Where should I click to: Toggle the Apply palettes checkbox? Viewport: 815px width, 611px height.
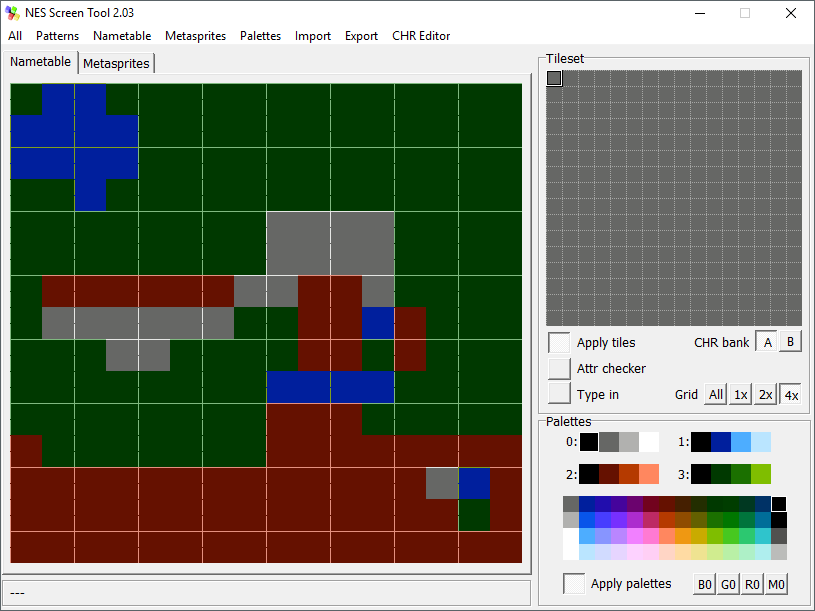pyautogui.click(x=574, y=584)
